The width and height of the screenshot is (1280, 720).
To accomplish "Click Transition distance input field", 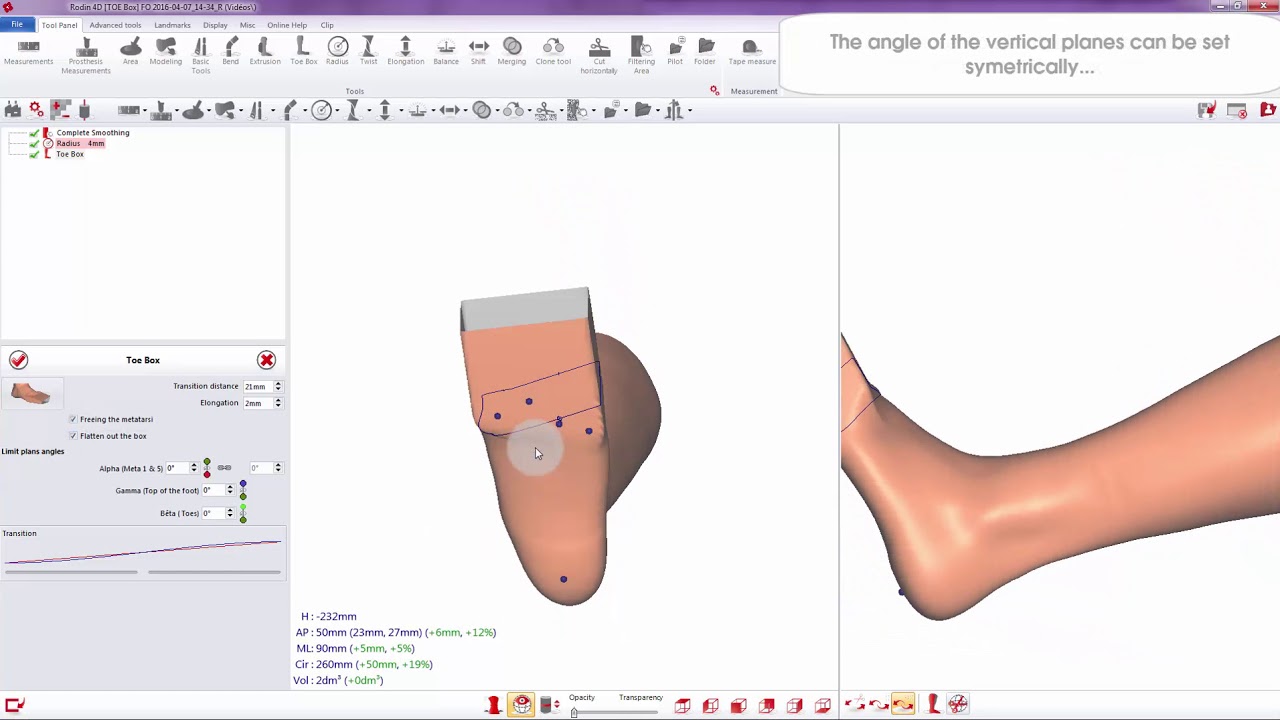I will coord(257,386).
